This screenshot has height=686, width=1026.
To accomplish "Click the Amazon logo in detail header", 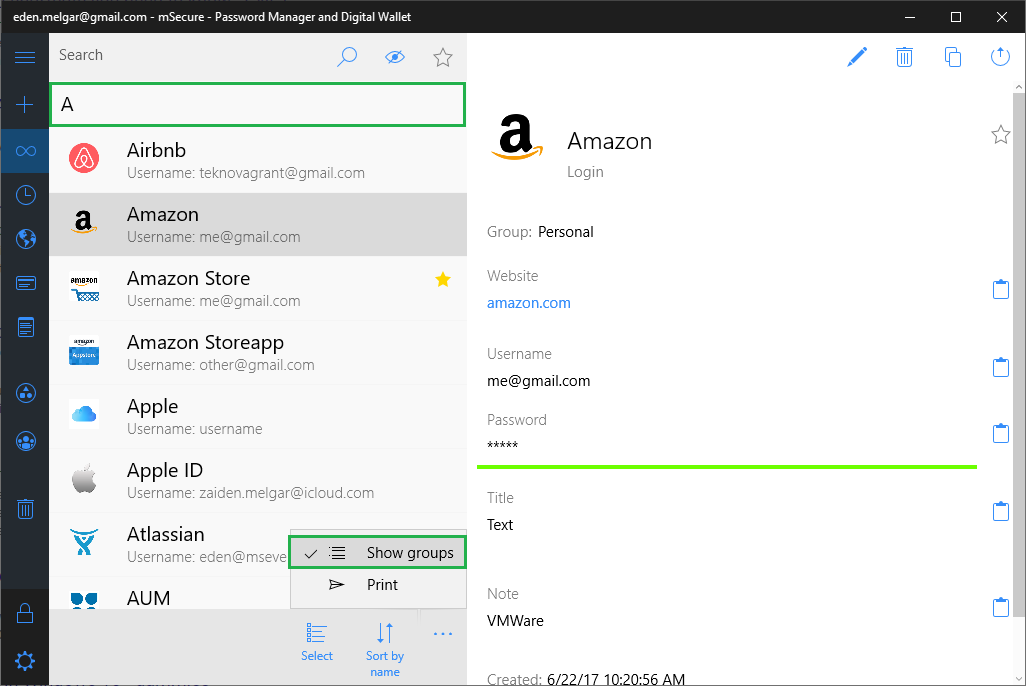I will pyautogui.click(x=517, y=137).
